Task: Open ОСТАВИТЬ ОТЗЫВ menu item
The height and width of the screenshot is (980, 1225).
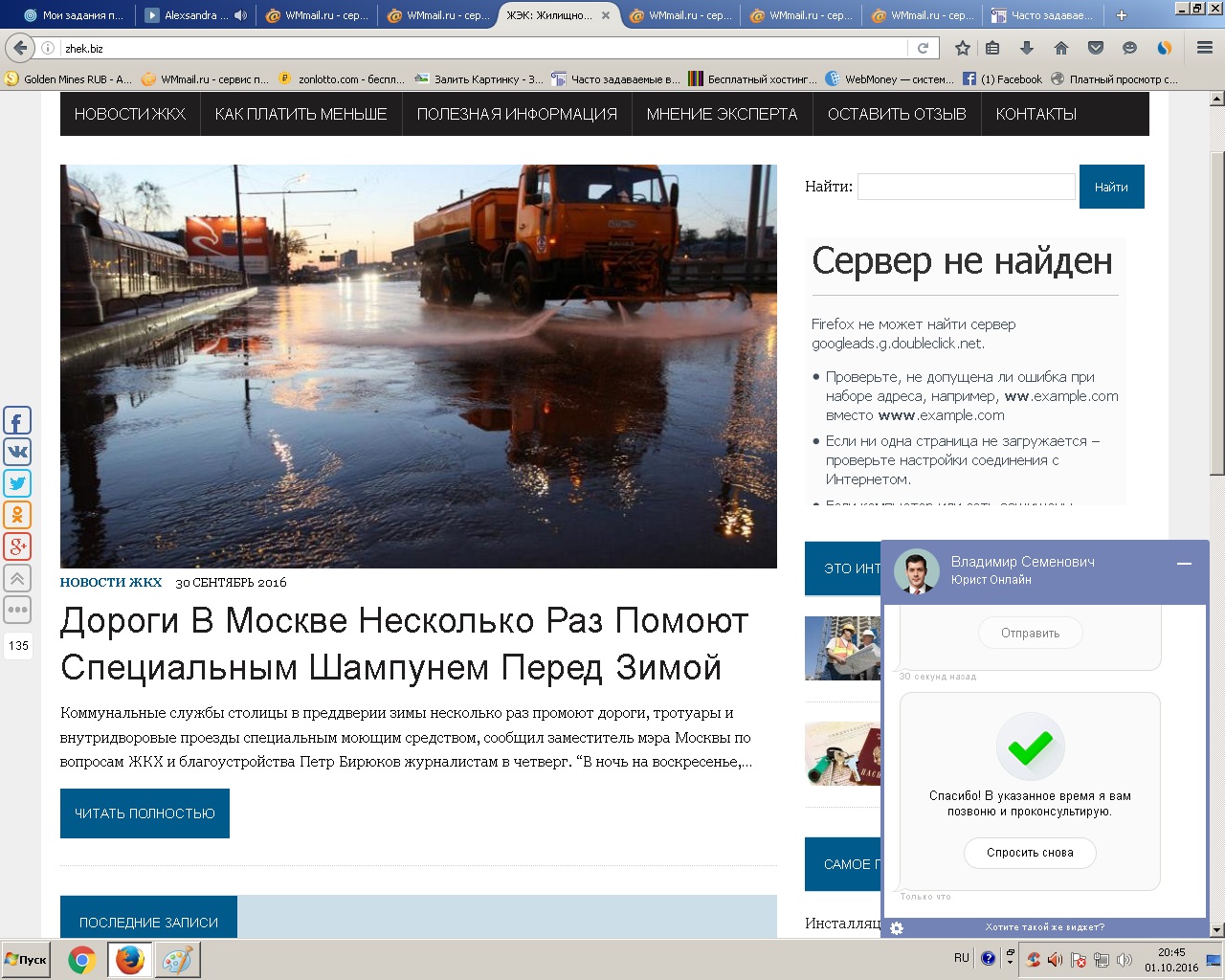Action: pyautogui.click(x=897, y=114)
